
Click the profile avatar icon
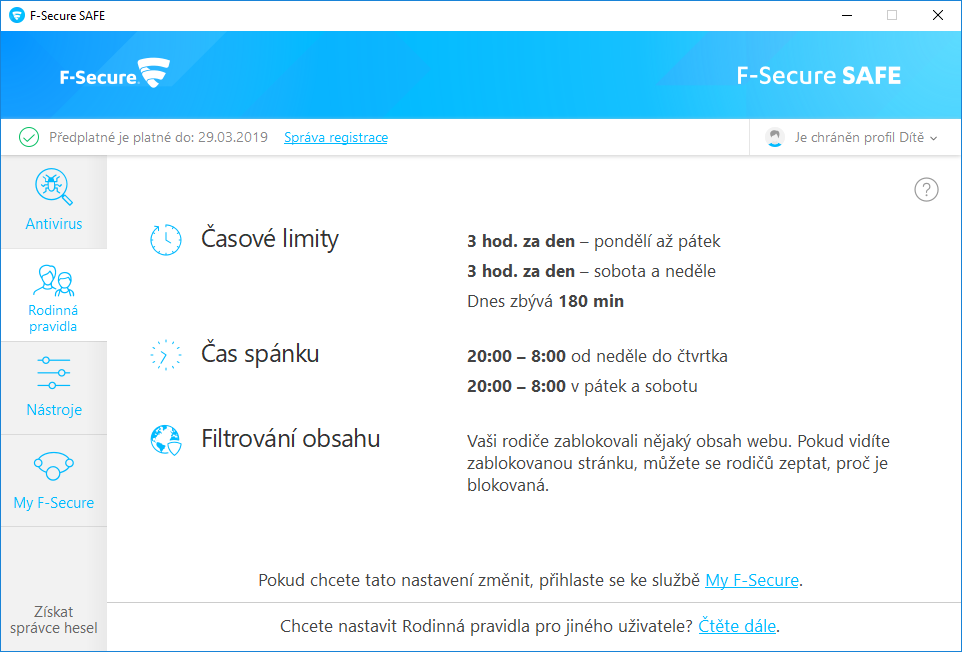pyautogui.click(x=775, y=137)
